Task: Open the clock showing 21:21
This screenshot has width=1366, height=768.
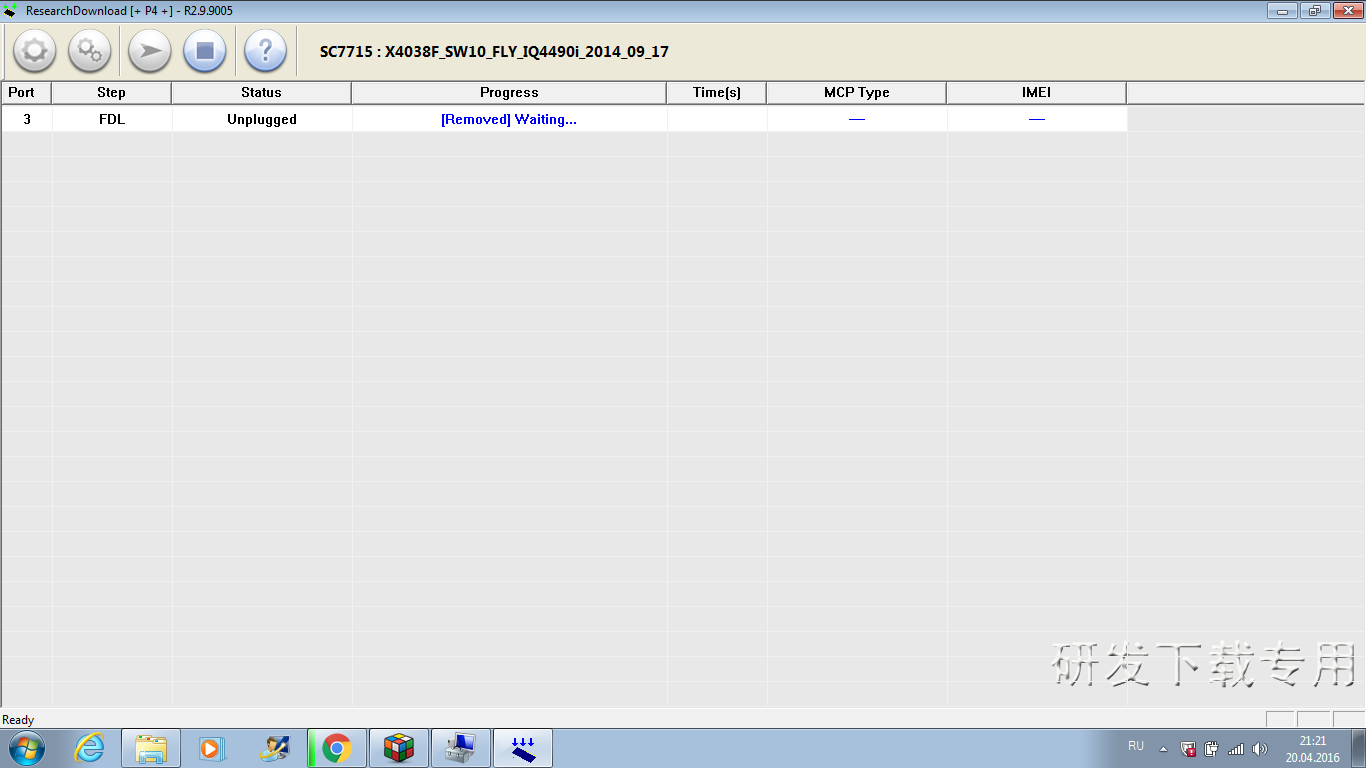Action: (x=1312, y=749)
